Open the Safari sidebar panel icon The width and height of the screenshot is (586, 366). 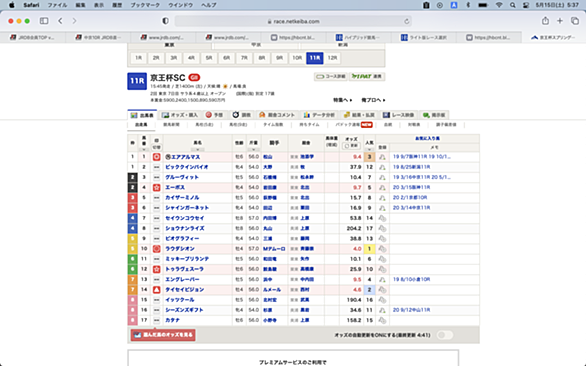click(x=44, y=21)
